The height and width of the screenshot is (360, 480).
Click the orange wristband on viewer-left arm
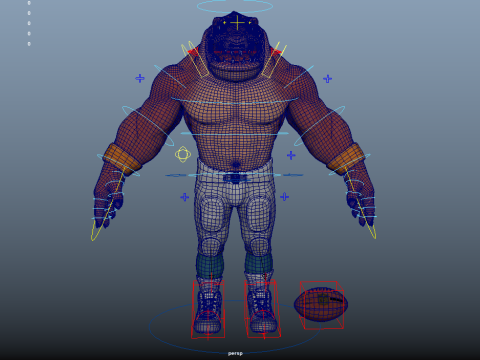(122, 158)
